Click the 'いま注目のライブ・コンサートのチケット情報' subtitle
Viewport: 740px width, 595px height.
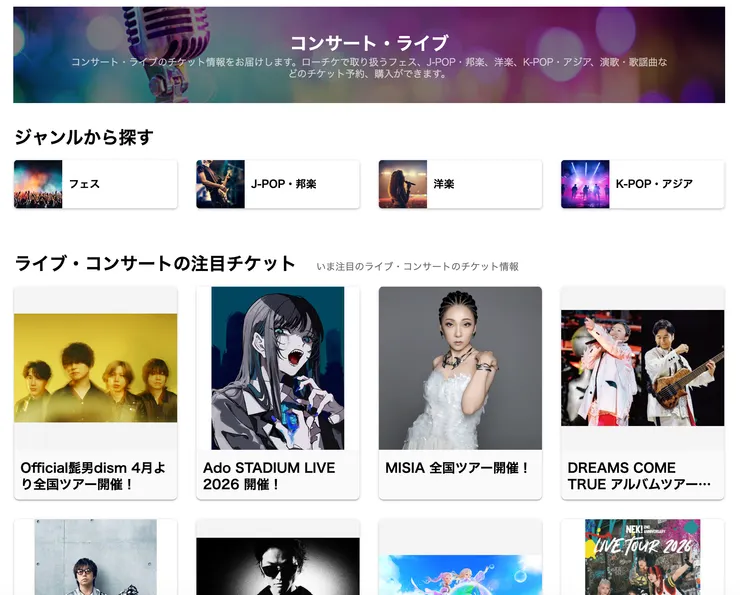[x=417, y=267]
